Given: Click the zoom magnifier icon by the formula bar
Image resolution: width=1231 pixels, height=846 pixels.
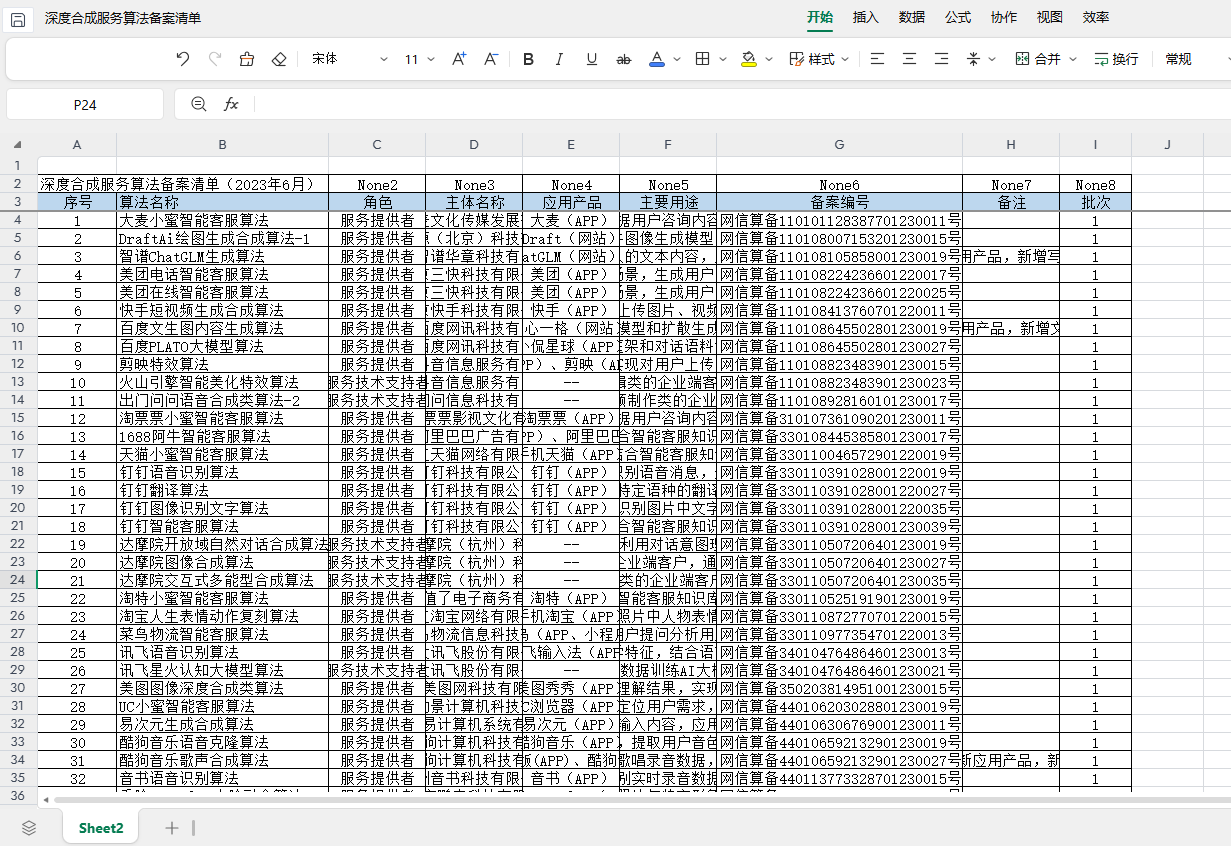Looking at the screenshot, I should click(198, 104).
